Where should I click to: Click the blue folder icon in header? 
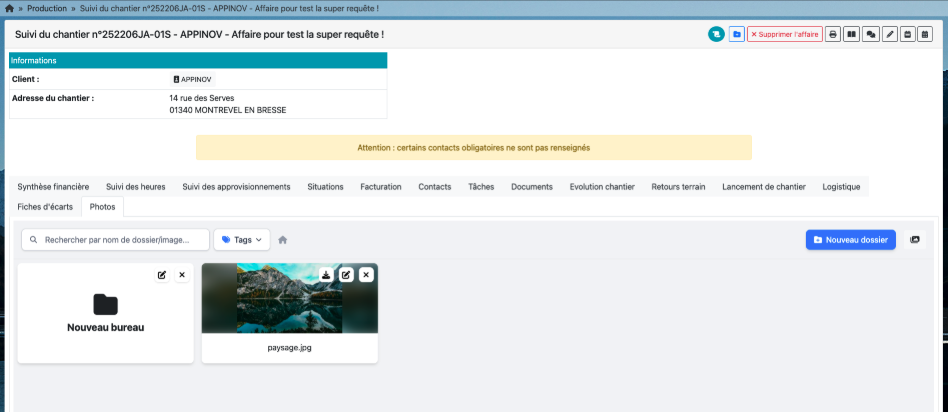[x=736, y=34]
